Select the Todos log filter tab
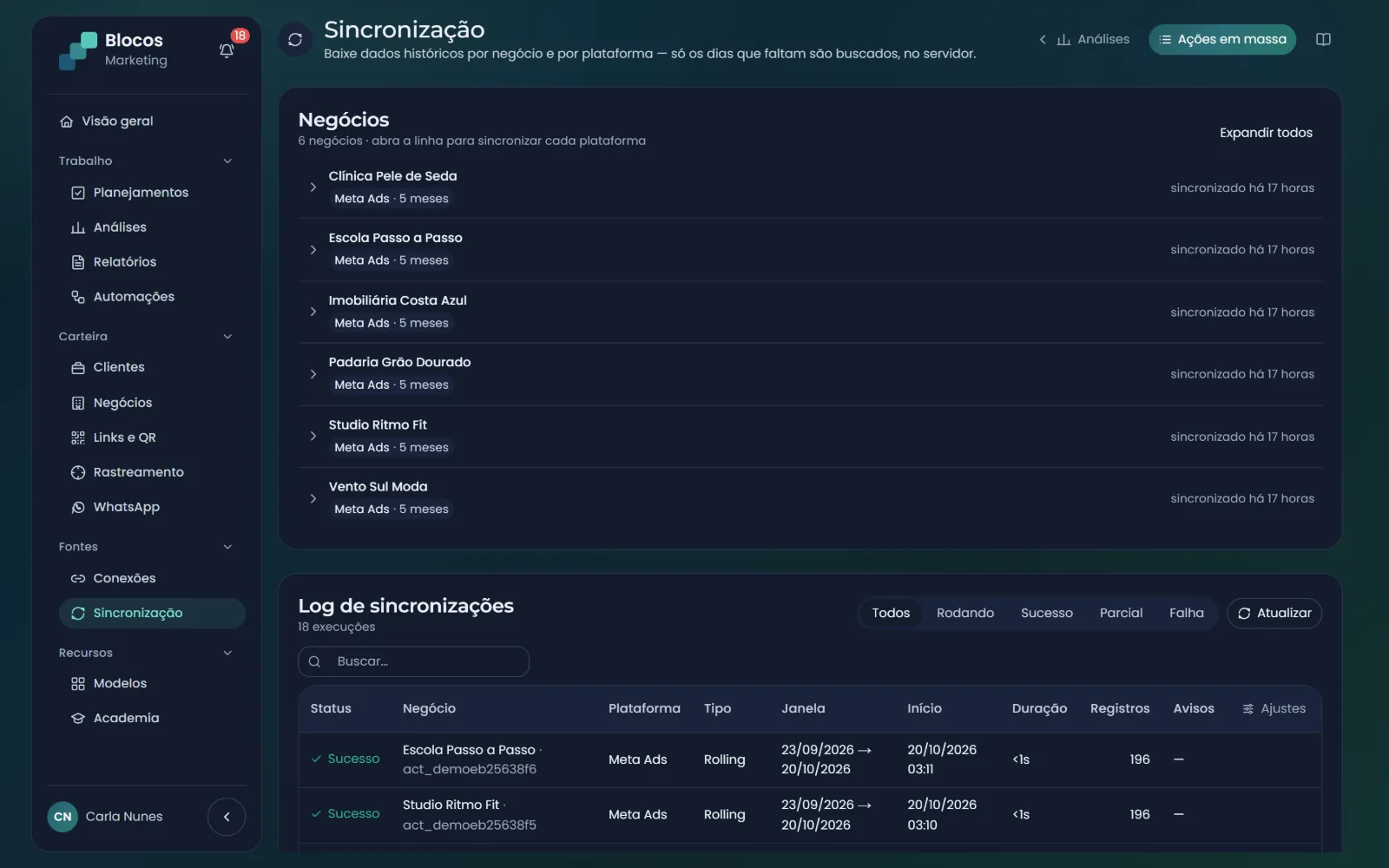The image size is (1389, 868). coord(891,613)
